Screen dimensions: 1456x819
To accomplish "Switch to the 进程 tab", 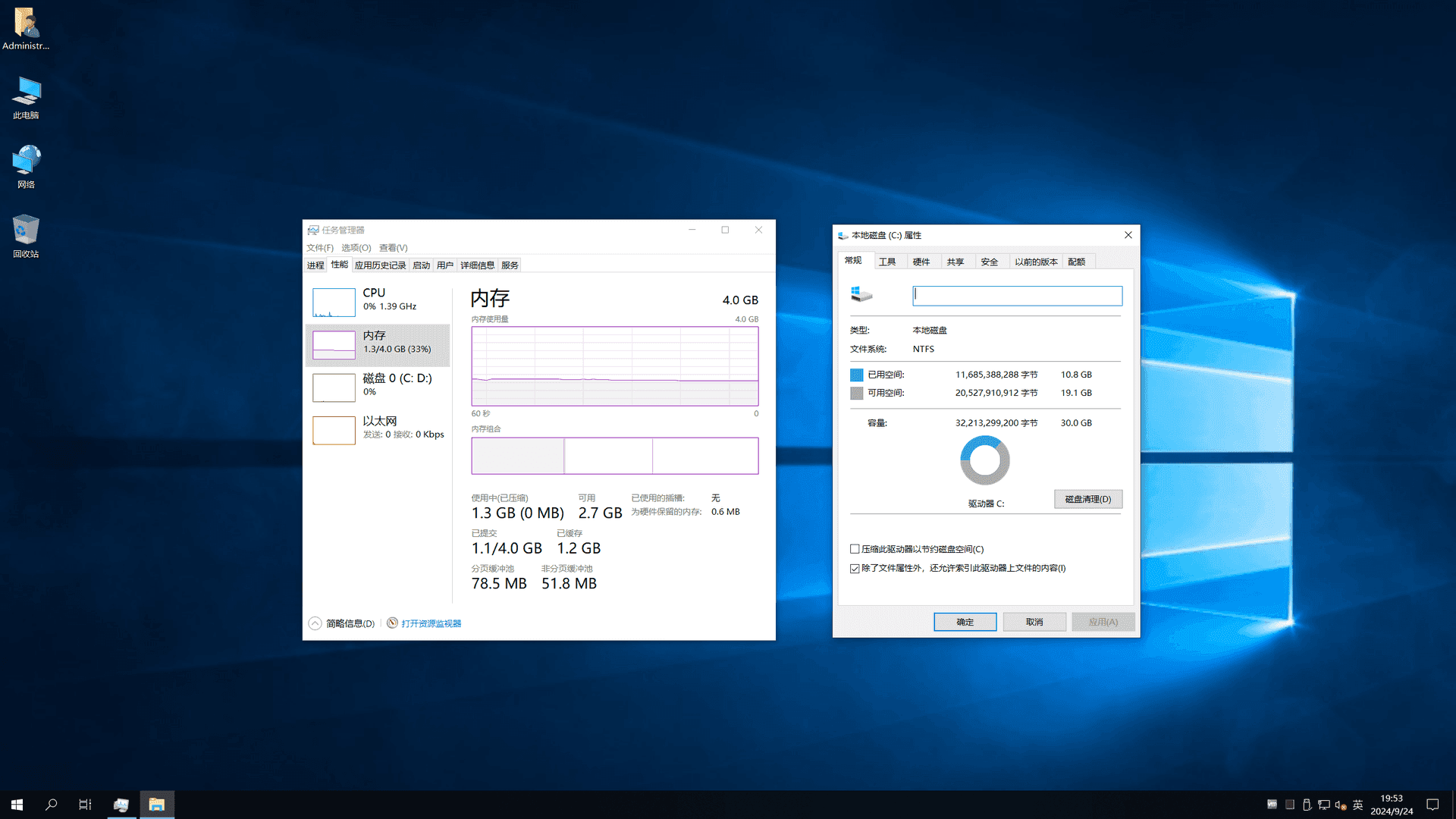I will (x=315, y=265).
